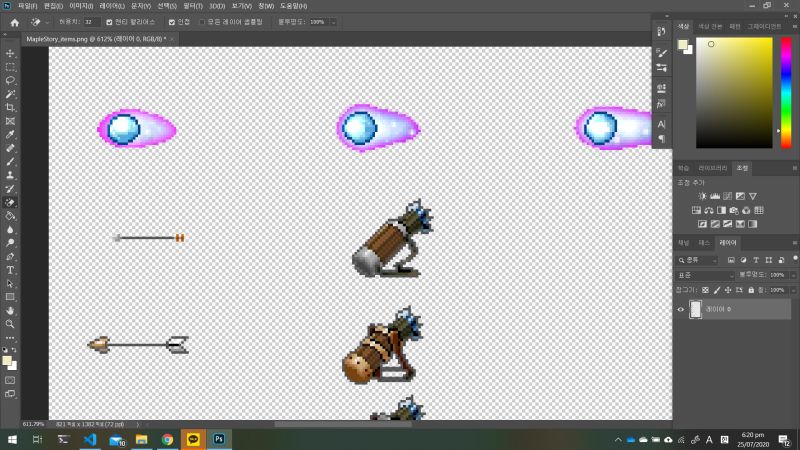Add a Hue/Saturation adjustment
800x450 pixels.
click(x=696, y=210)
